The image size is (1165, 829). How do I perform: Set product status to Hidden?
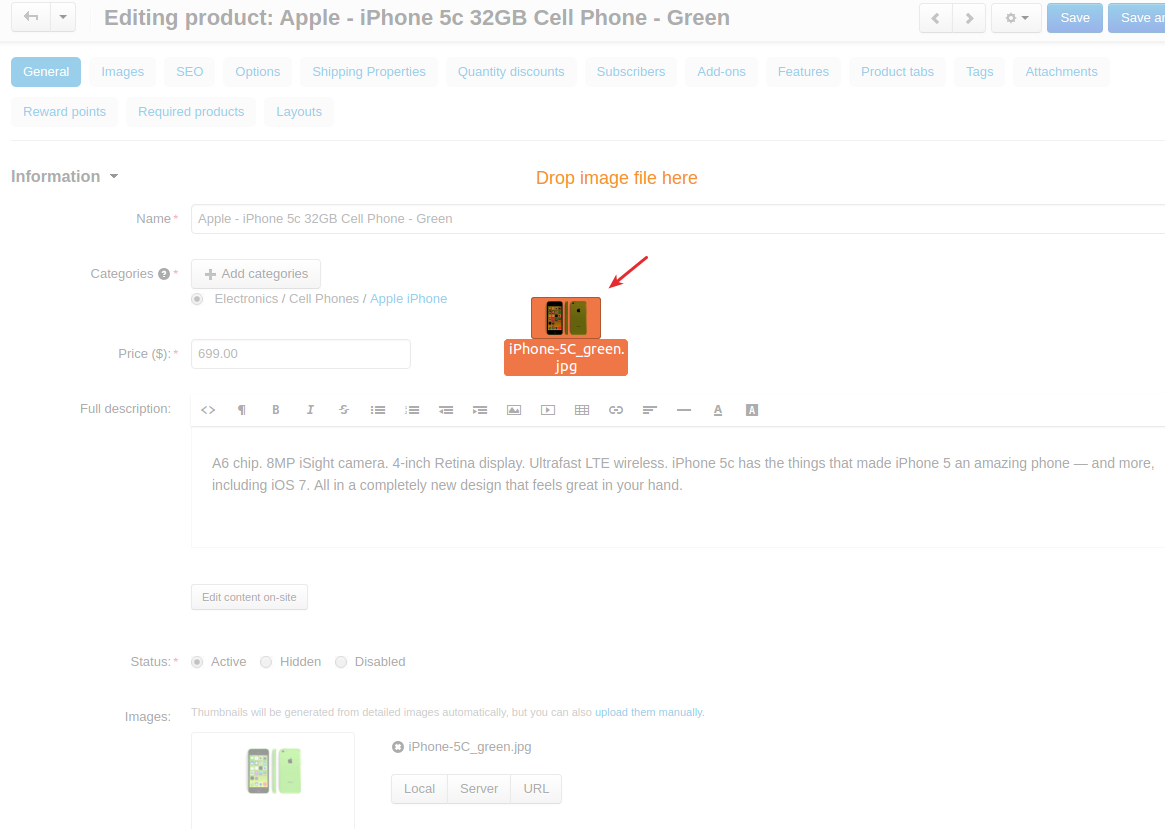[x=266, y=662]
